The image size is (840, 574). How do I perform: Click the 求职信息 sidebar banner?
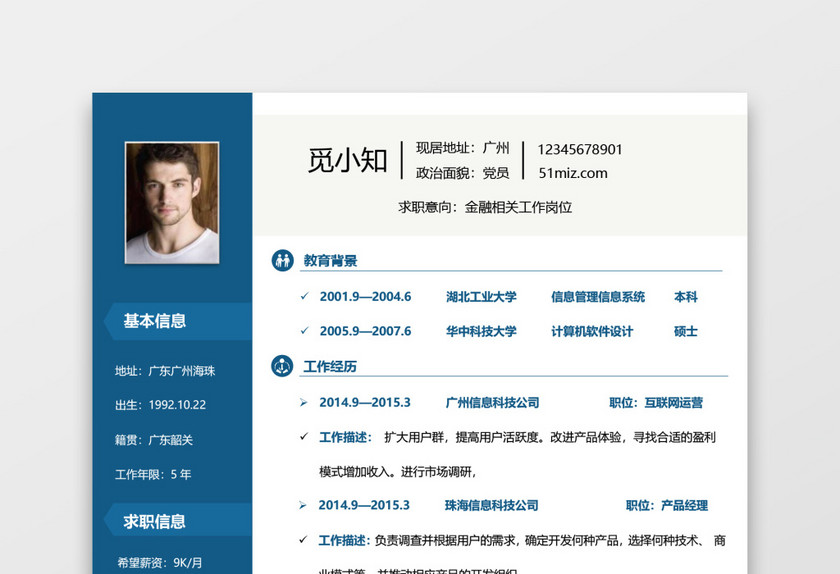[178, 521]
